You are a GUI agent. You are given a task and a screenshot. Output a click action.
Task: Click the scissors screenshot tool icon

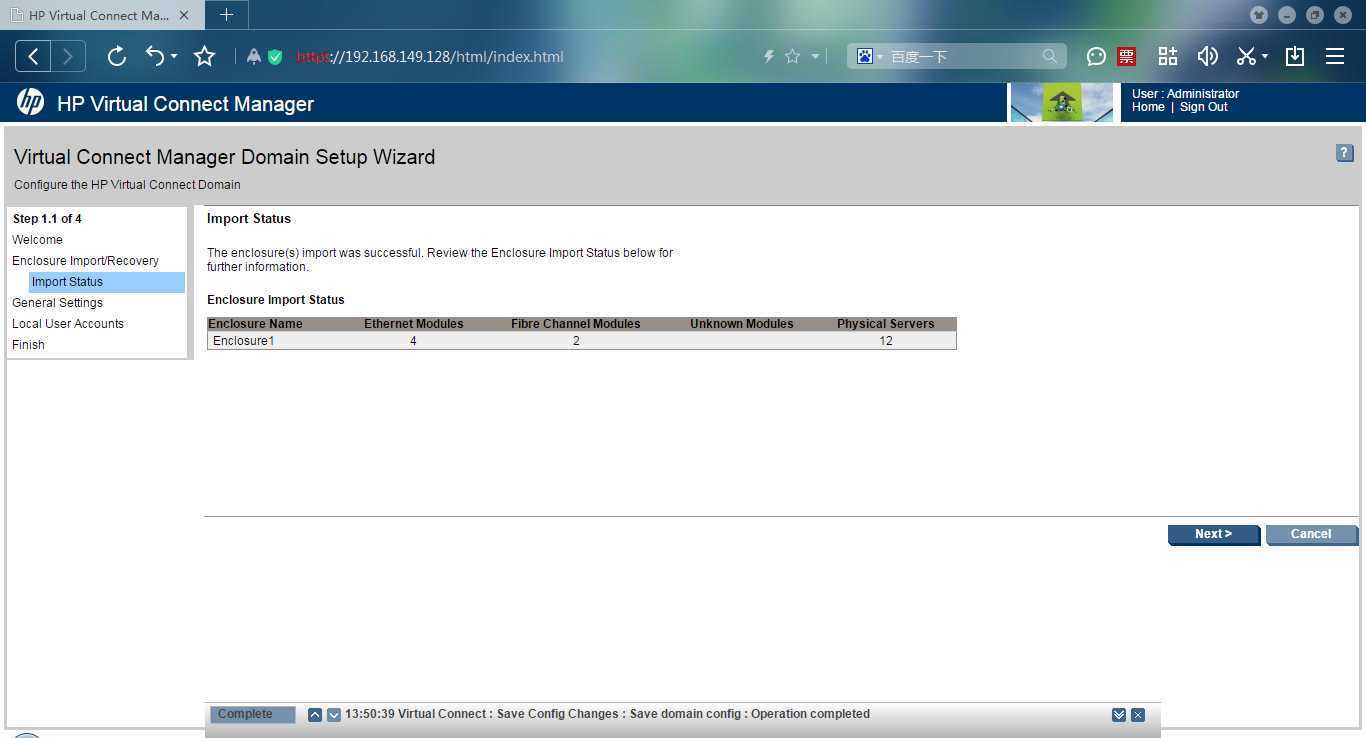tap(1246, 57)
